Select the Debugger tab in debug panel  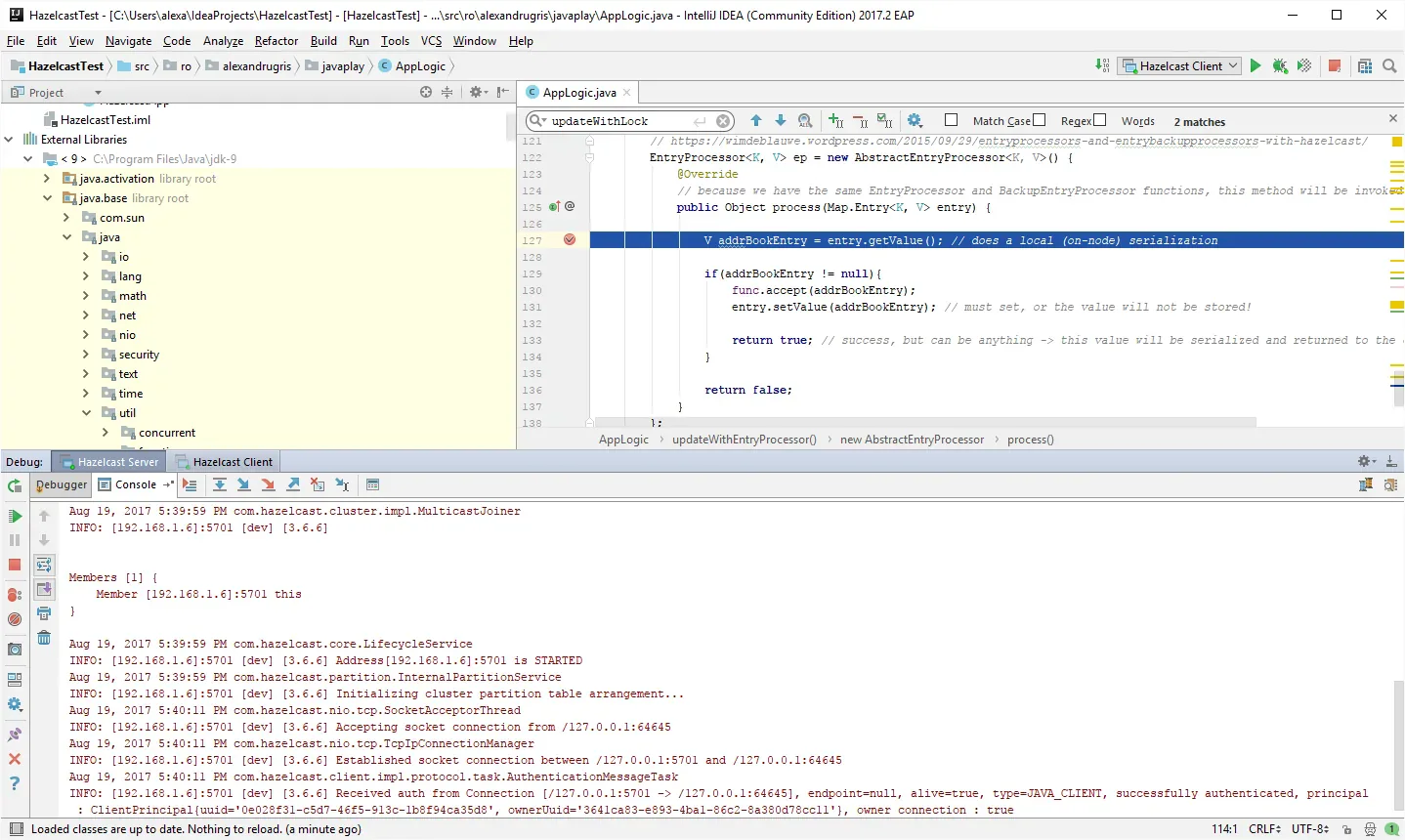pos(62,484)
